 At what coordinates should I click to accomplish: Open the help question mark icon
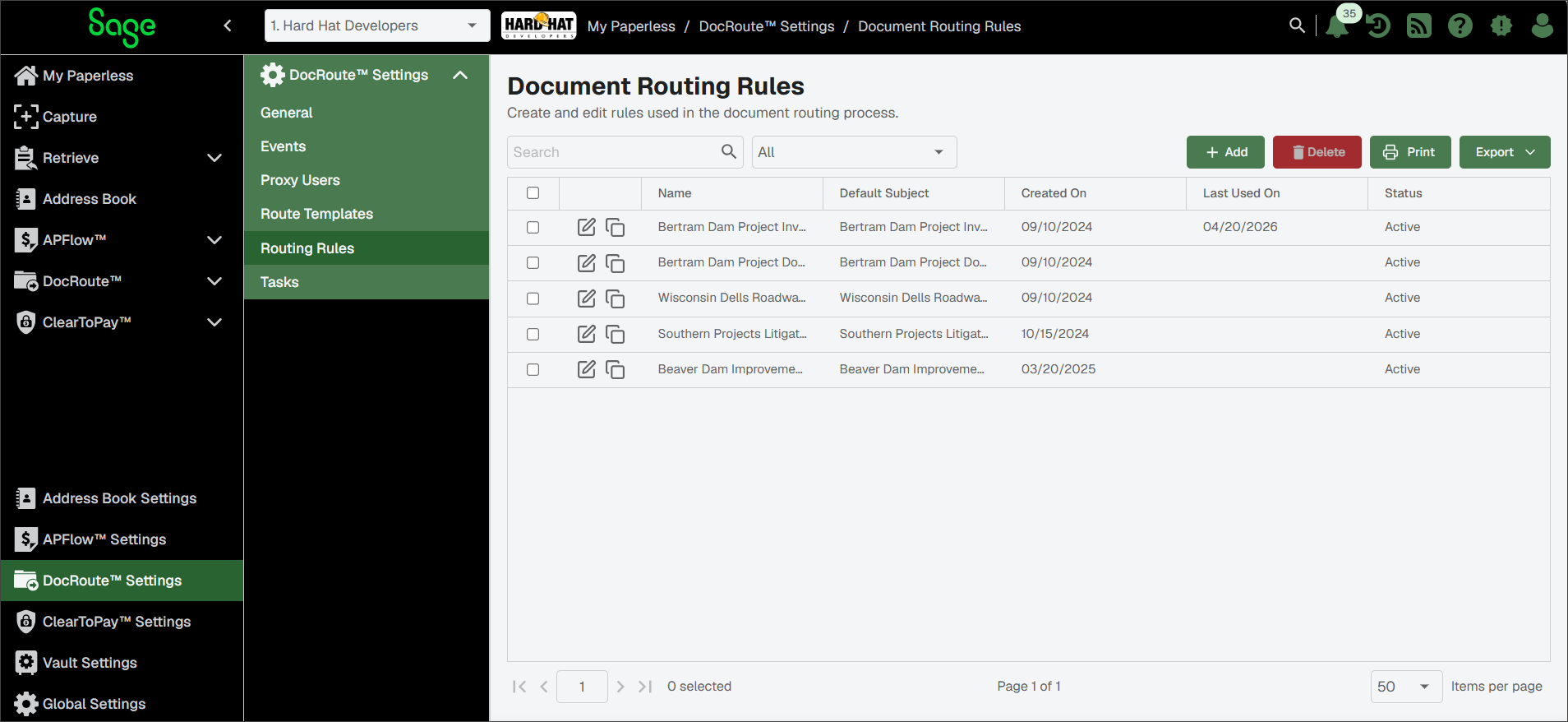pyautogui.click(x=1460, y=26)
